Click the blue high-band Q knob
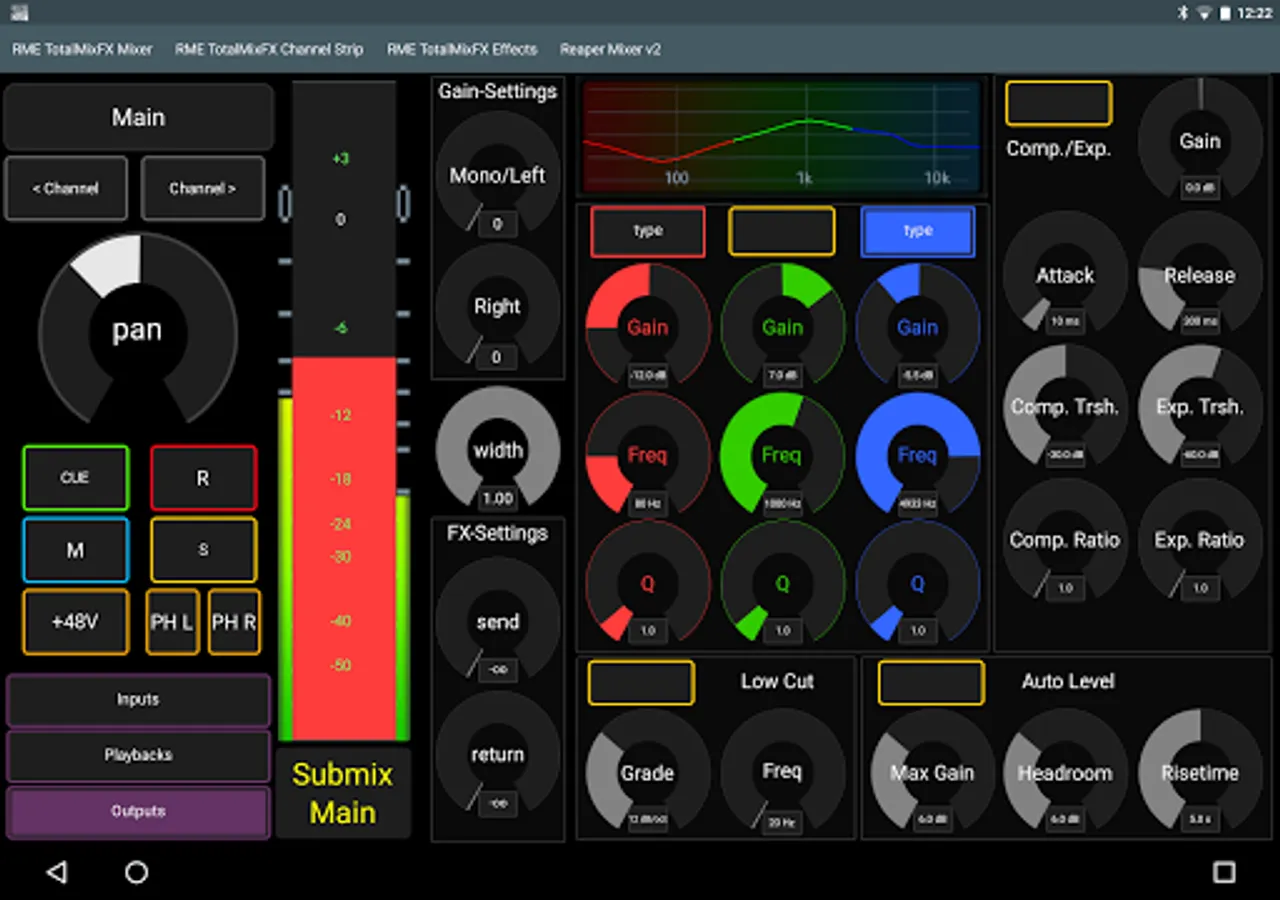Image resolution: width=1280 pixels, height=900 pixels. 917,583
